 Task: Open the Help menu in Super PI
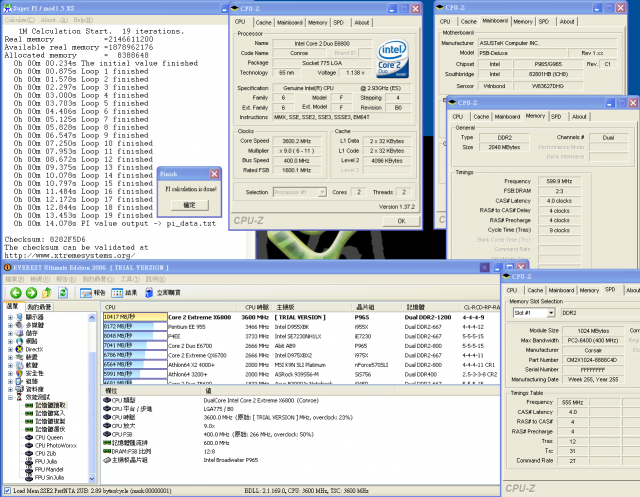point(83,20)
